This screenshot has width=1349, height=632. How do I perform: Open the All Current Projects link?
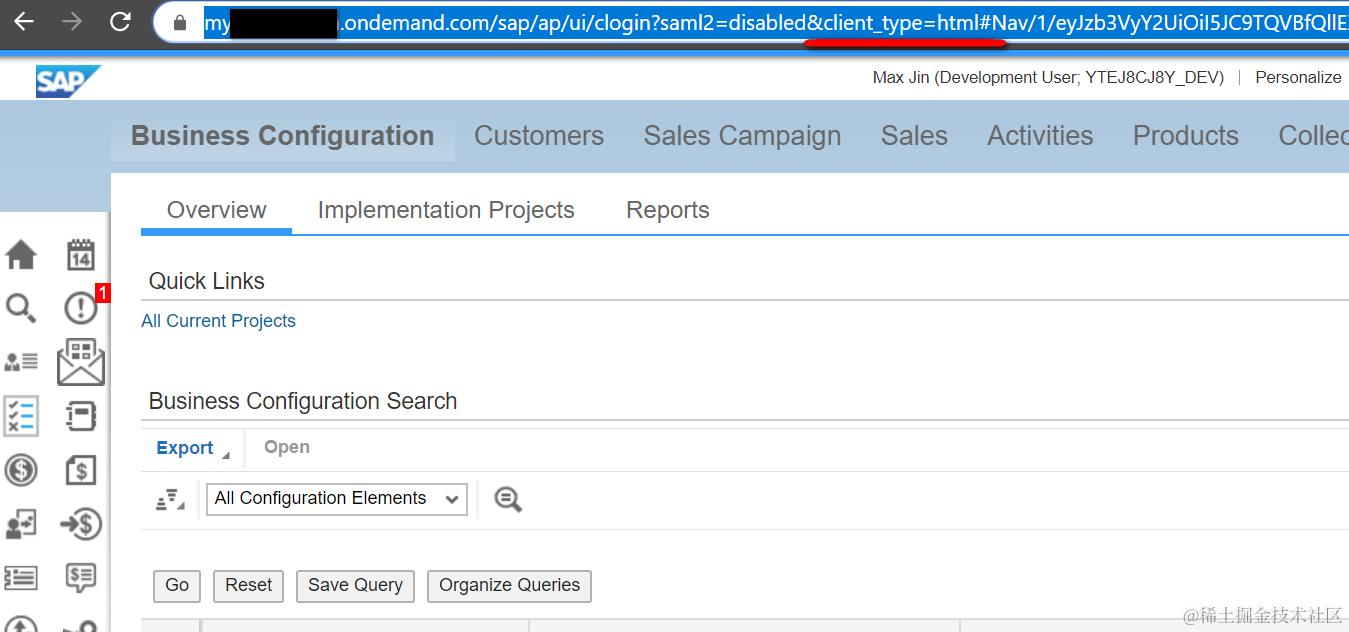click(x=219, y=321)
